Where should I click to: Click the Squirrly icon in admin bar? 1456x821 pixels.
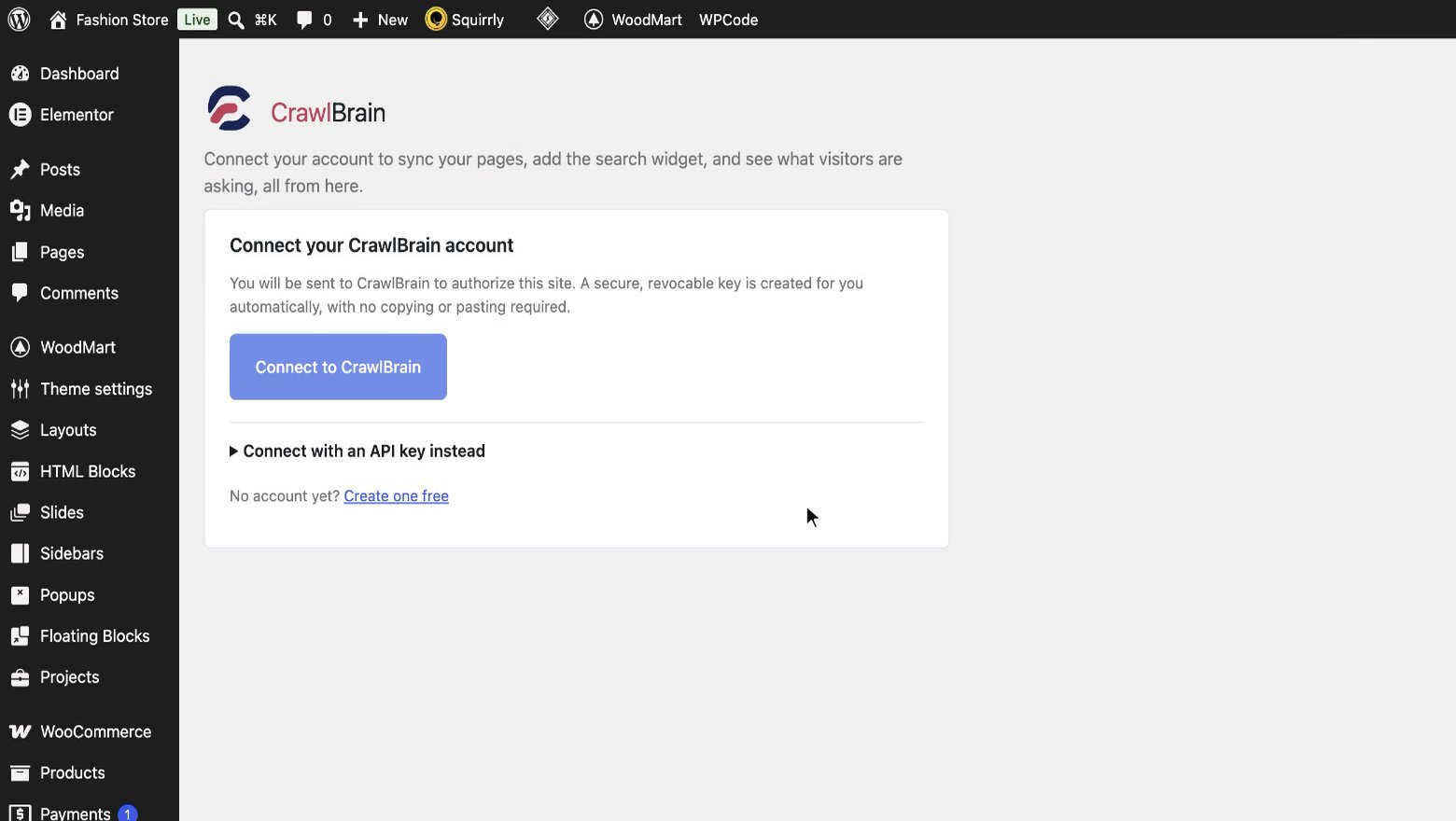pyautogui.click(x=436, y=20)
